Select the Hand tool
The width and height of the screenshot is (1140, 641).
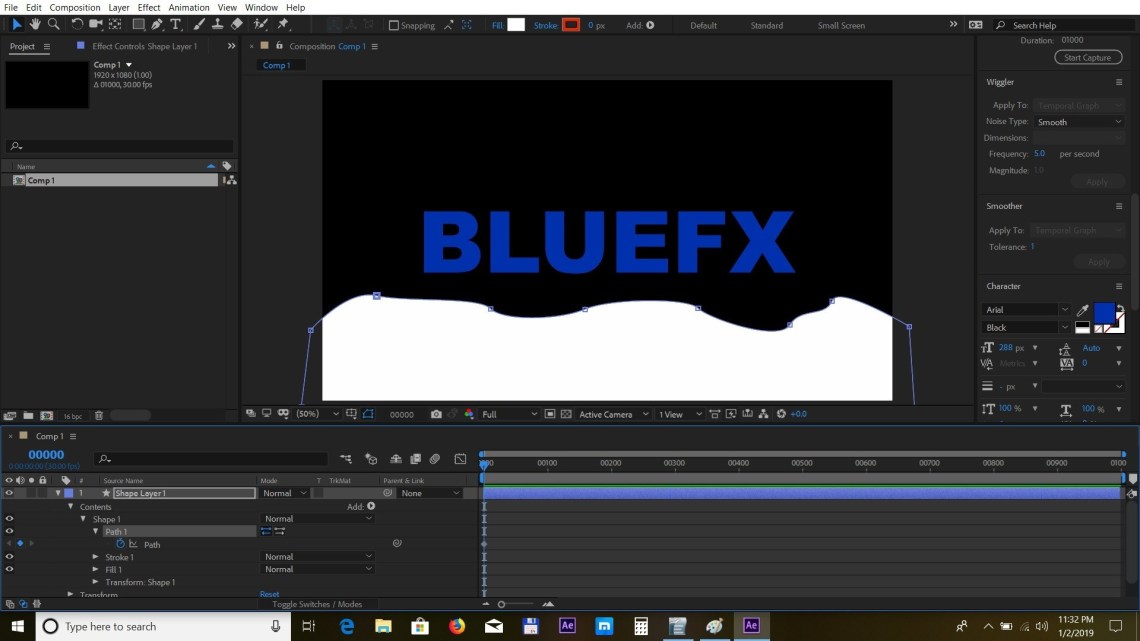click(x=34, y=25)
